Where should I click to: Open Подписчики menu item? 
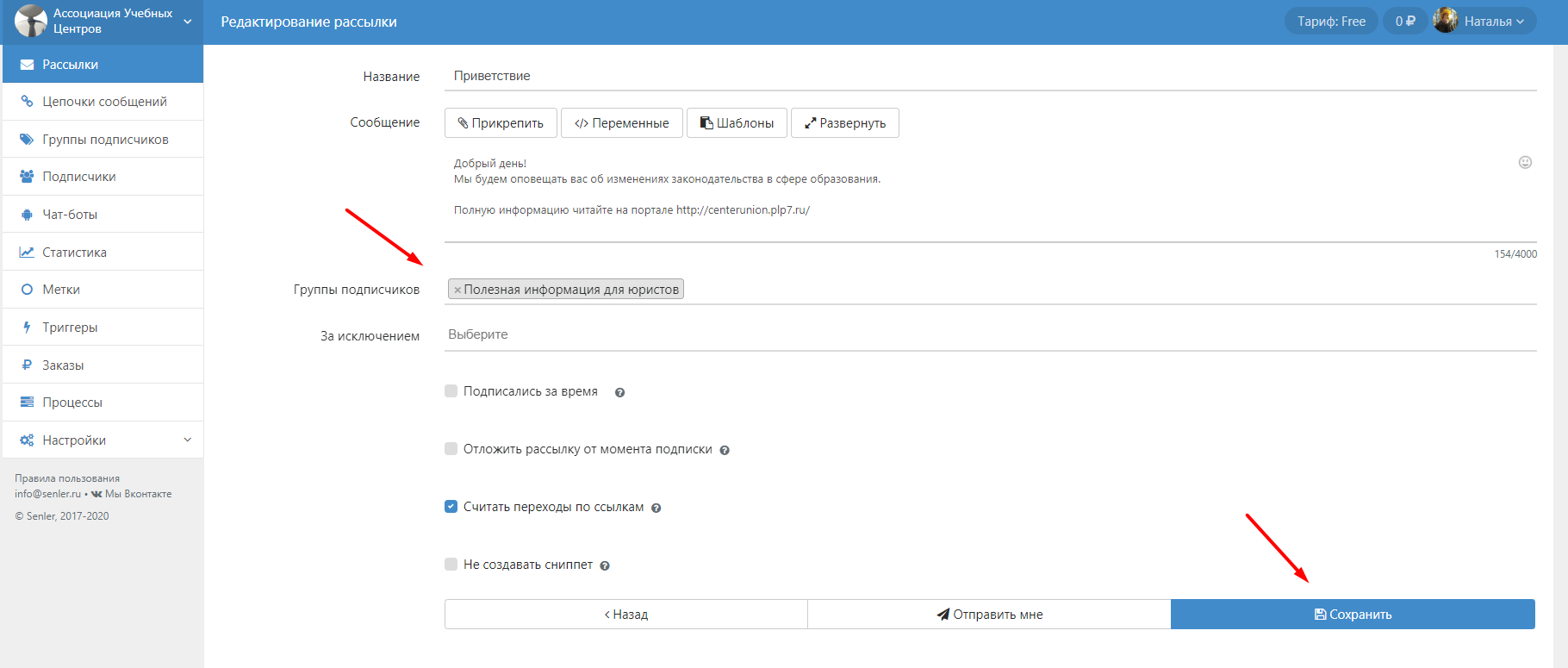[103, 177]
